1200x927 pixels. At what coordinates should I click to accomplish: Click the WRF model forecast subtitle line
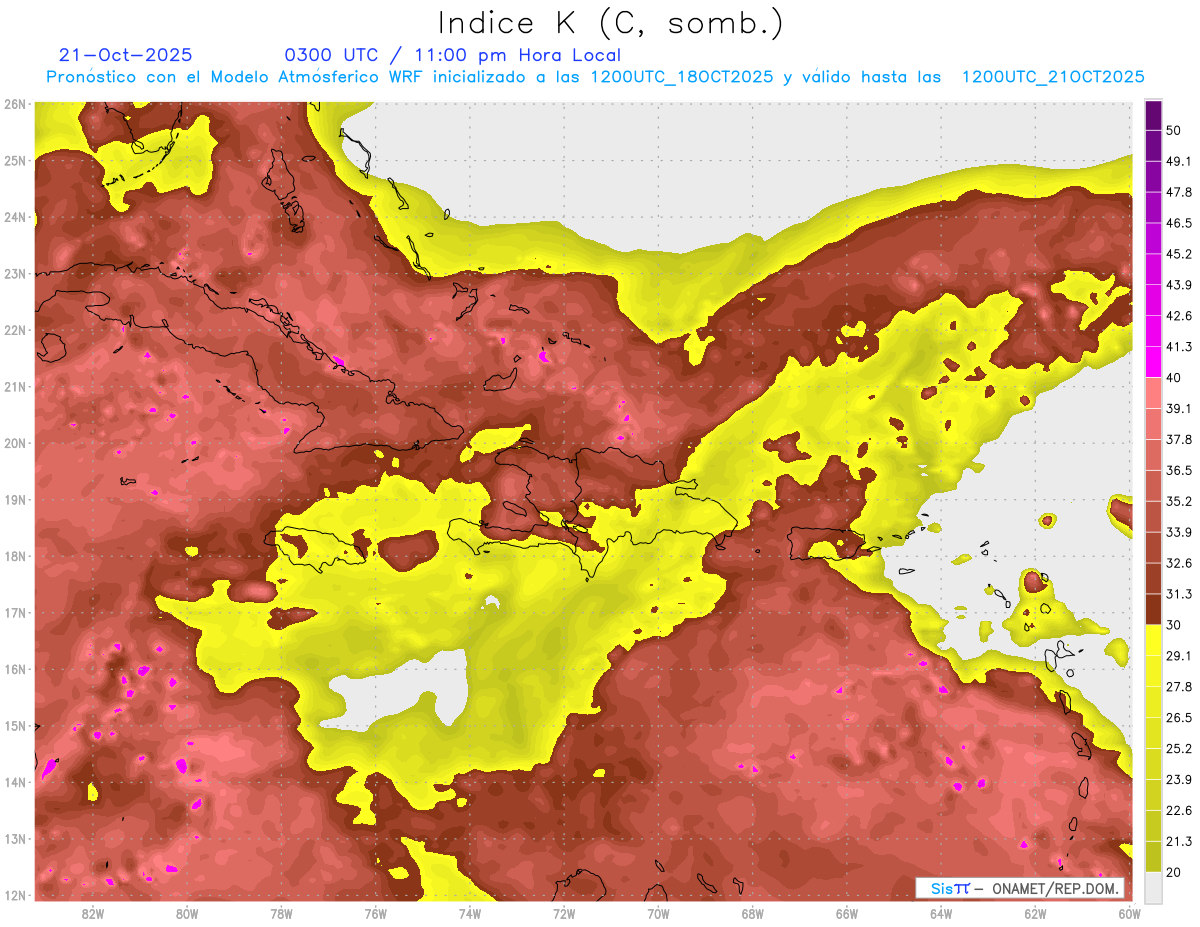click(x=595, y=77)
